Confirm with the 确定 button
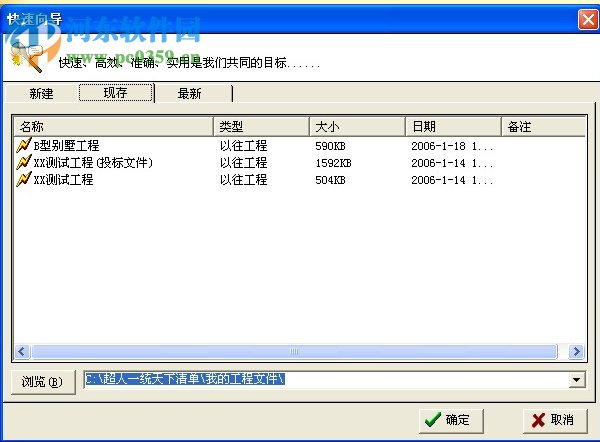Screen dimensions: 600x442 click(451, 421)
